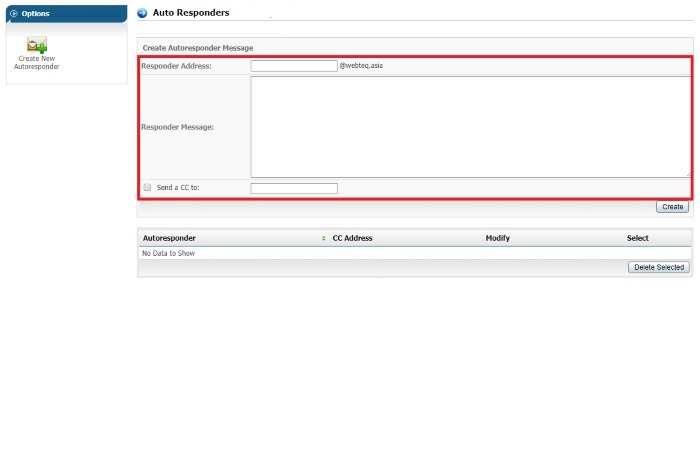Click inside the Responder Message text area
The image size is (700, 450).
471,127
